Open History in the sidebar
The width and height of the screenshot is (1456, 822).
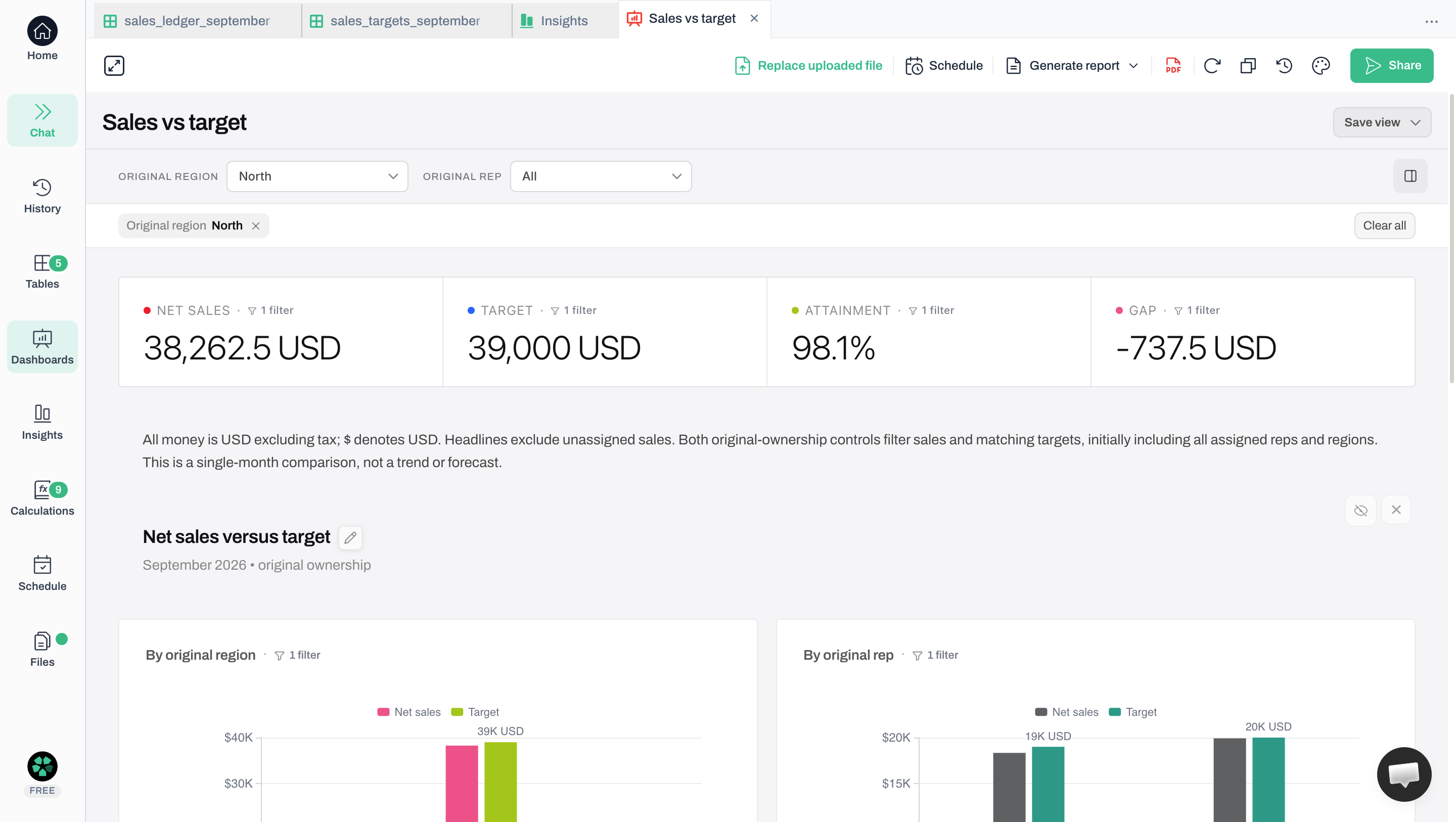tap(42, 196)
